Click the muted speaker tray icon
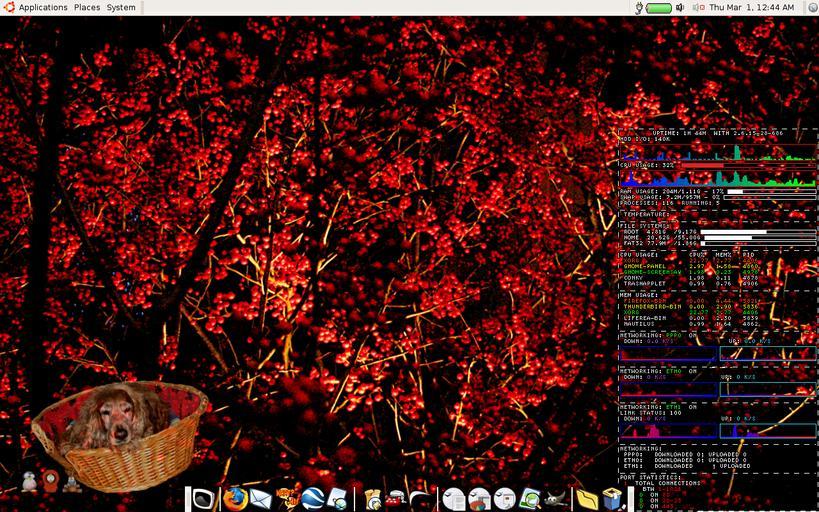 (697, 7)
